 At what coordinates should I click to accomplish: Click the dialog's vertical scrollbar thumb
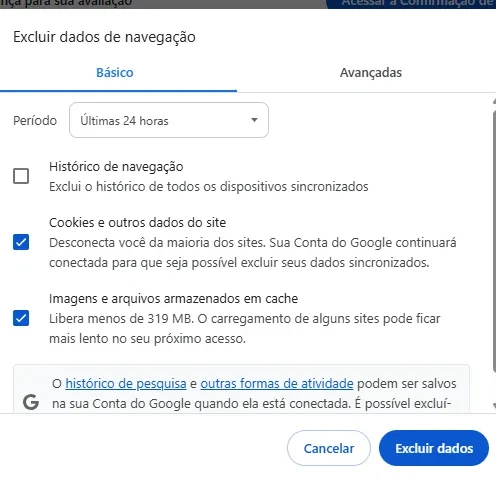[x=494, y=240]
